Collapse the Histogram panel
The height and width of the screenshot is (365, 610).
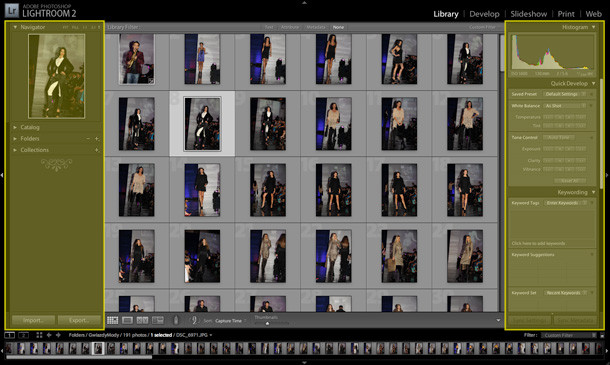pos(593,27)
